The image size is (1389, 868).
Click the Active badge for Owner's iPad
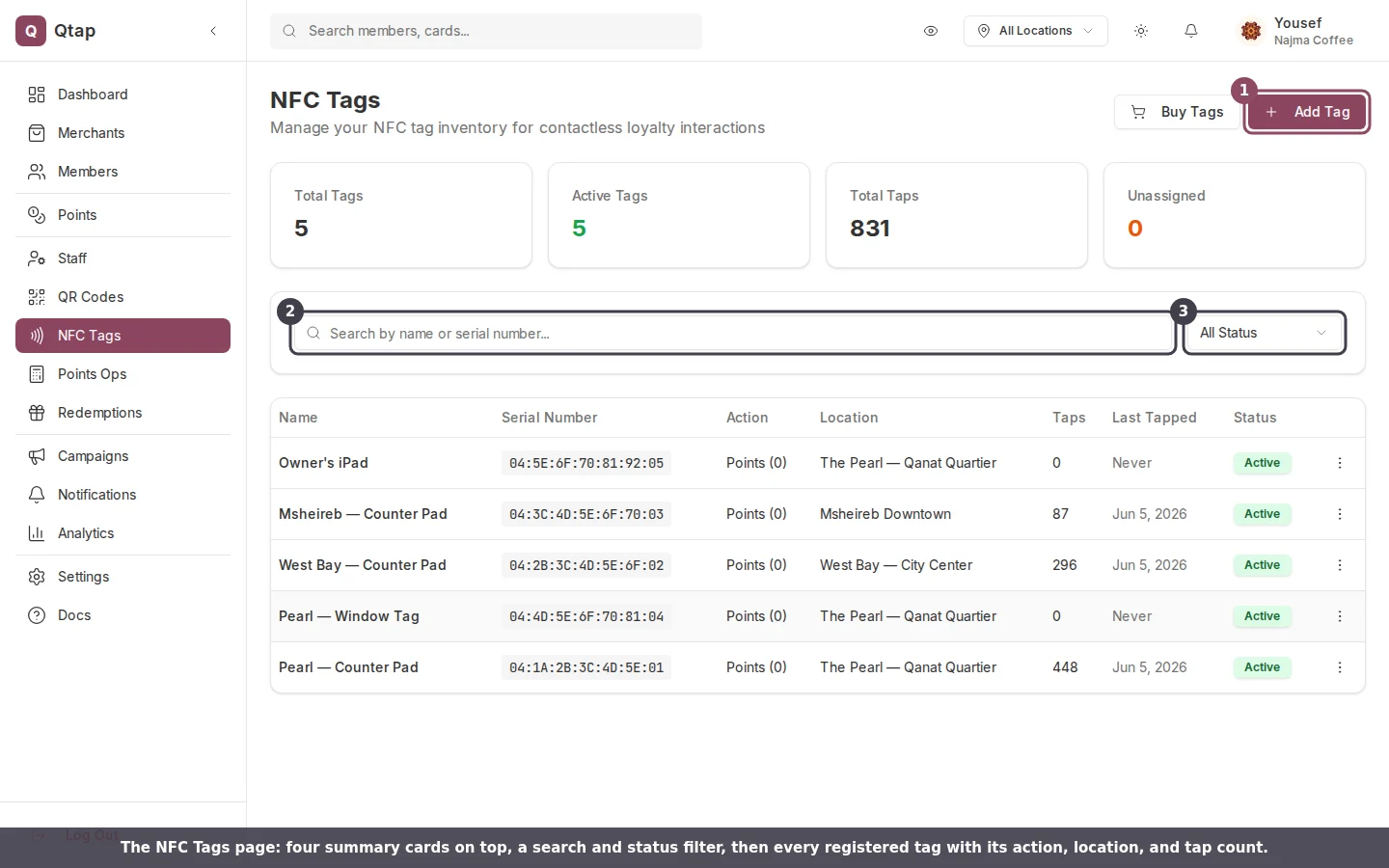click(1262, 463)
